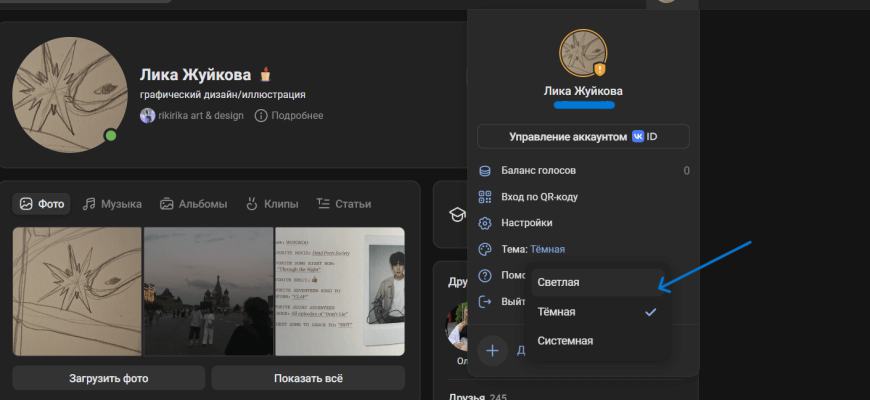The image size is (870, 400).
Task: Open the Red Square photo thumbnail
Action: tap(208, 291)
